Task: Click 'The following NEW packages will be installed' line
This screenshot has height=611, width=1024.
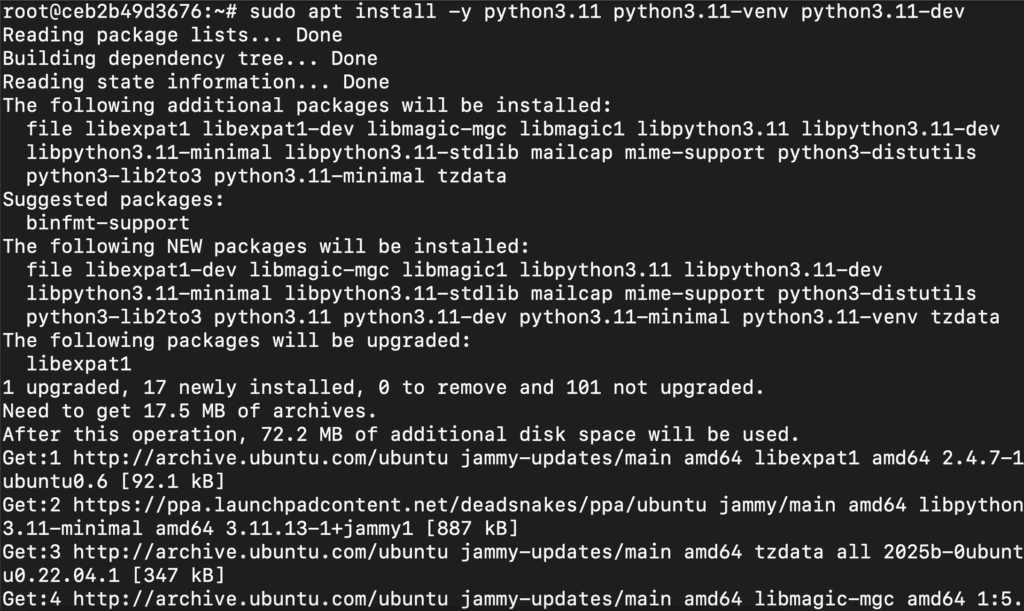Action: (x=266, y=246)
